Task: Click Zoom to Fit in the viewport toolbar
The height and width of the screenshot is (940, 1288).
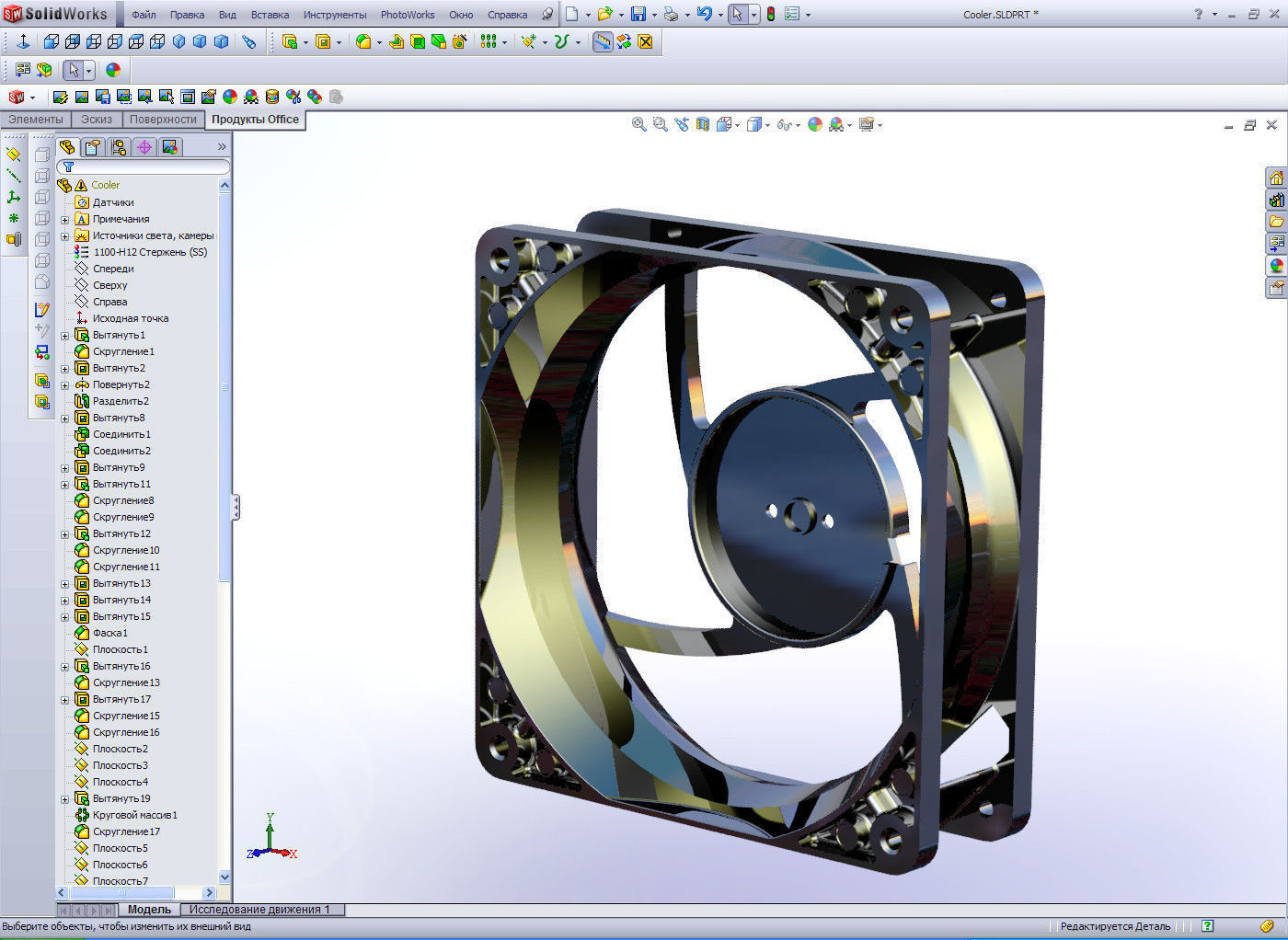Action: [x=638, y=124]
